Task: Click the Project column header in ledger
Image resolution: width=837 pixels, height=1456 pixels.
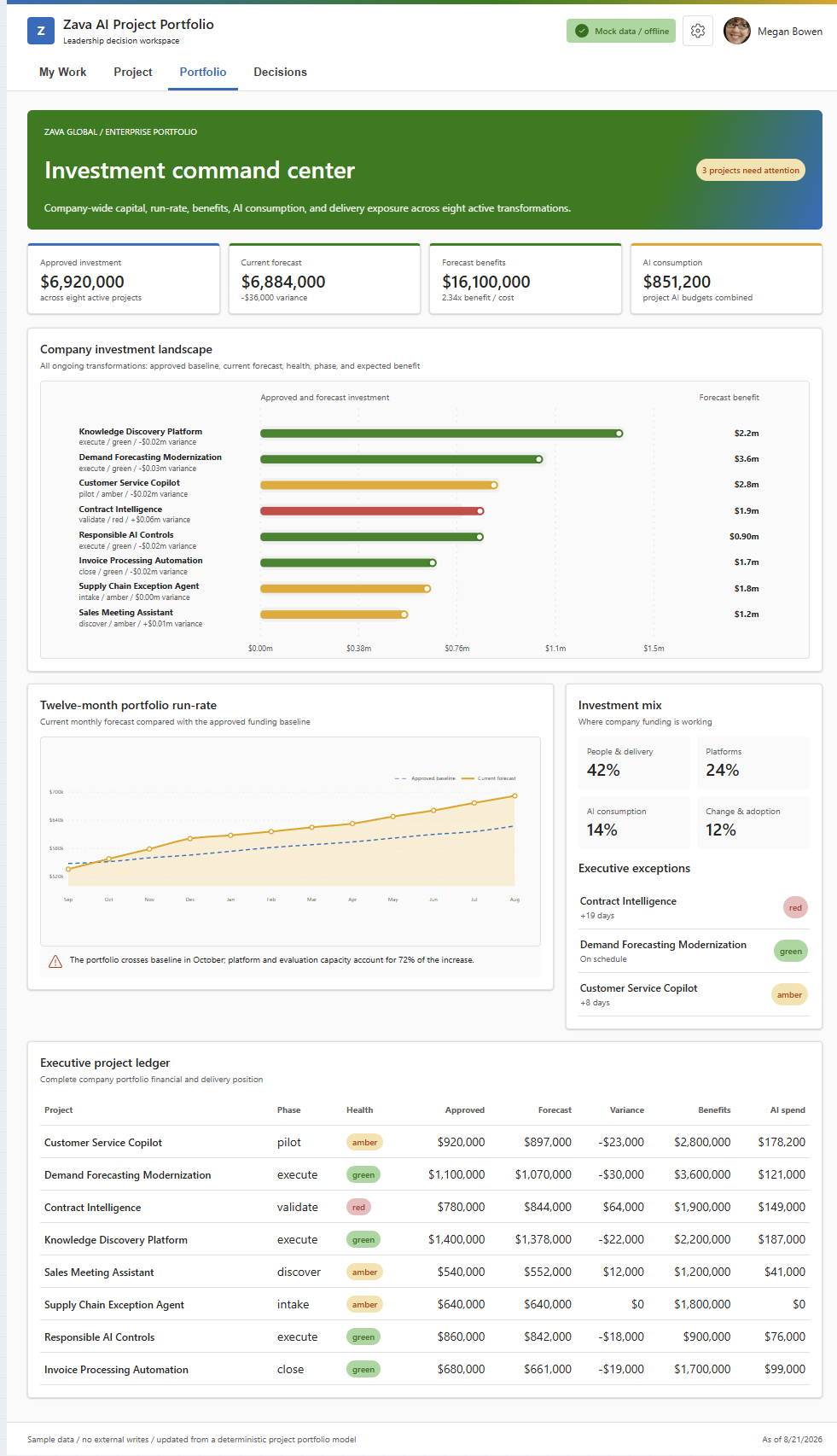Action: pos(59,1110)
